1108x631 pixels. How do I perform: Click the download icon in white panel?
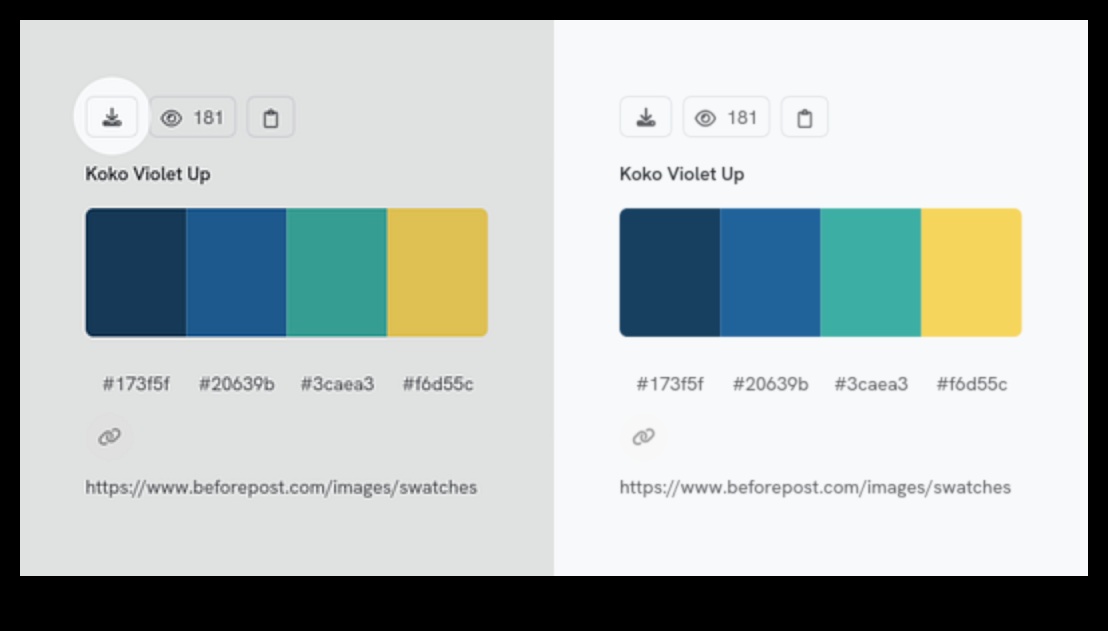pyautogui.click(x=646, y=118)
